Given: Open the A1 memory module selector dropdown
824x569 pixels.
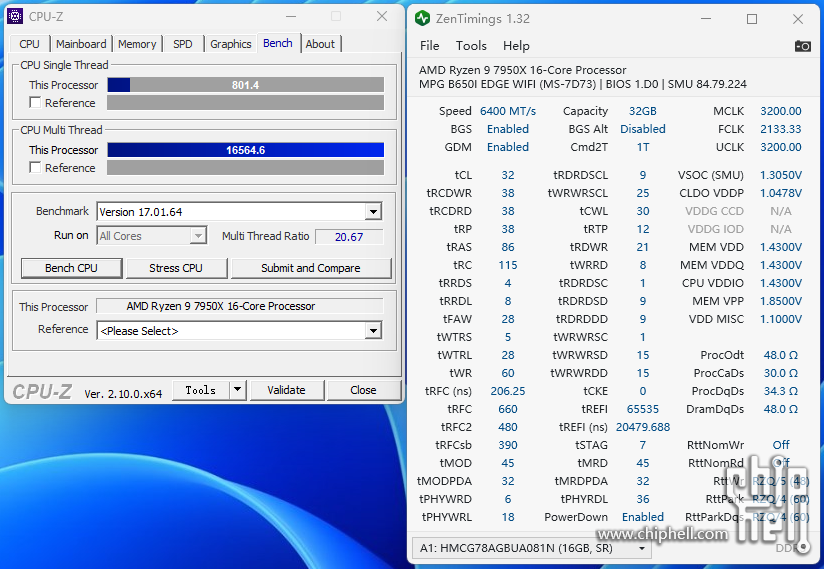Looking at the screenshot, I should [642, 549].
